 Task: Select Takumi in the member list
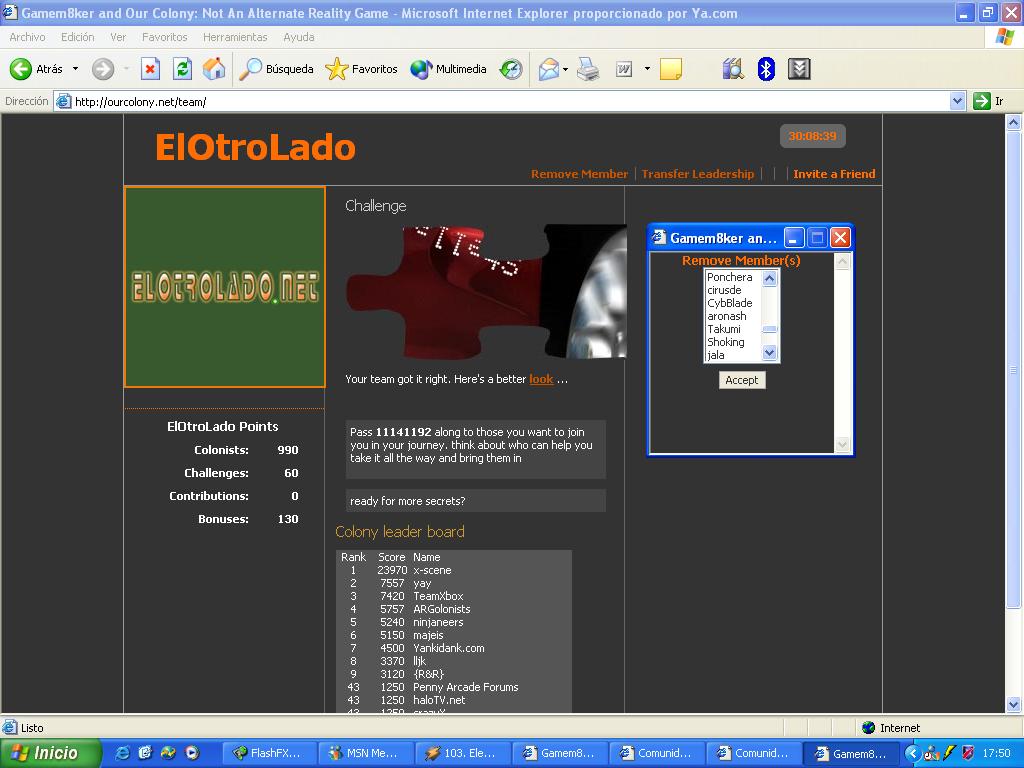tap(724, 329)
